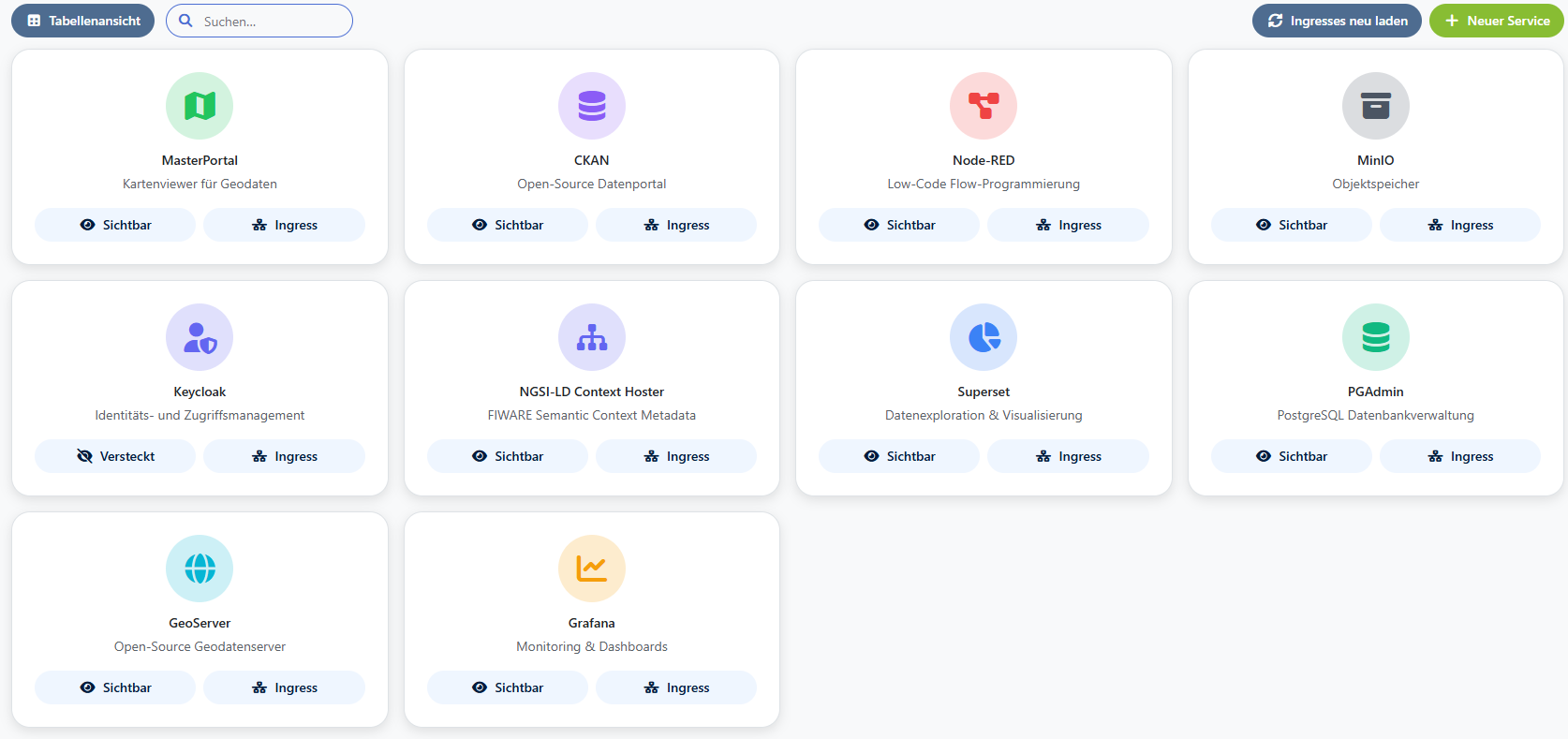Click 'Open-Source Geodatenserver' description
This screenshot has width=1568, height=739.
pyautogui.click(x=200, y=646)
